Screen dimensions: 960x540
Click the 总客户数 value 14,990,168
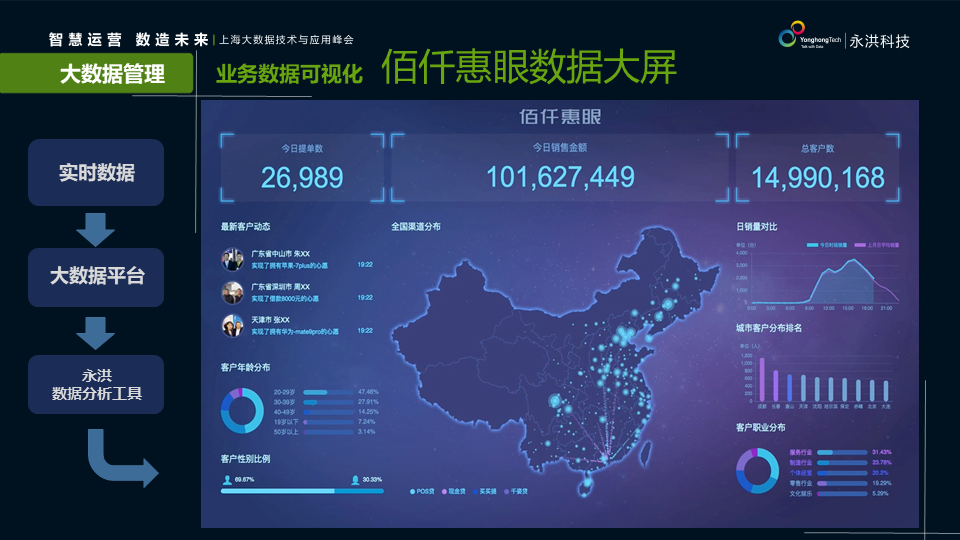click(817, 178)
